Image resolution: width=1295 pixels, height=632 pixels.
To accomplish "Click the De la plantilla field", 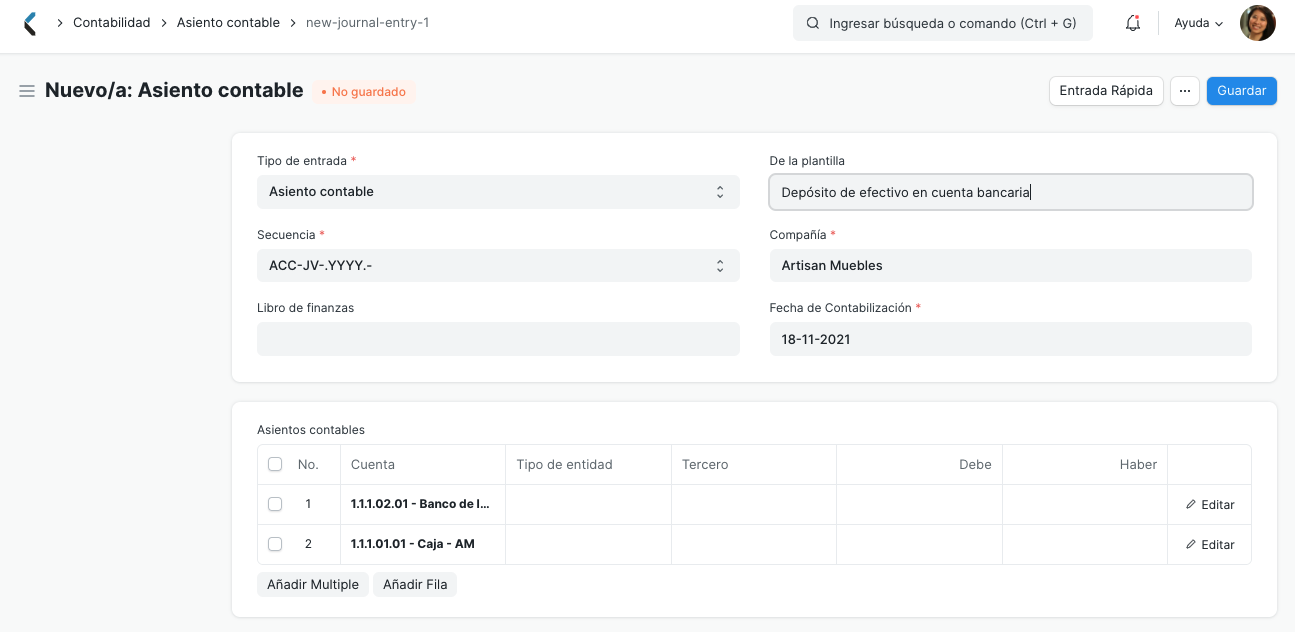I will pos(1011,192).
